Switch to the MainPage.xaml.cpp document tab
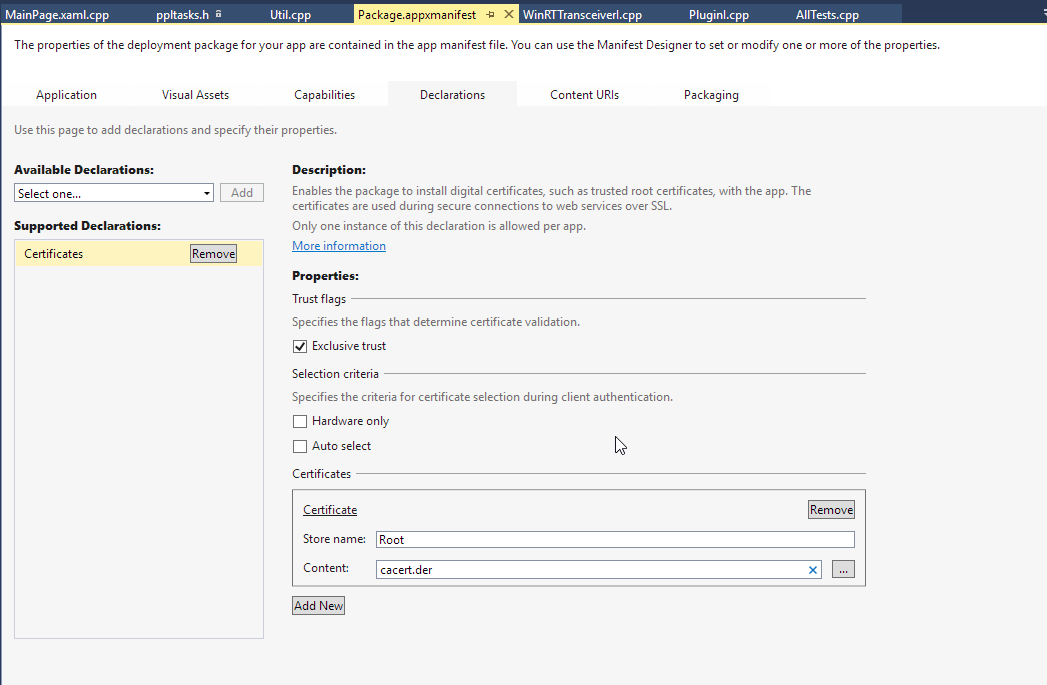This screenshot has height=685, width=1047. (x=57, y=15)
